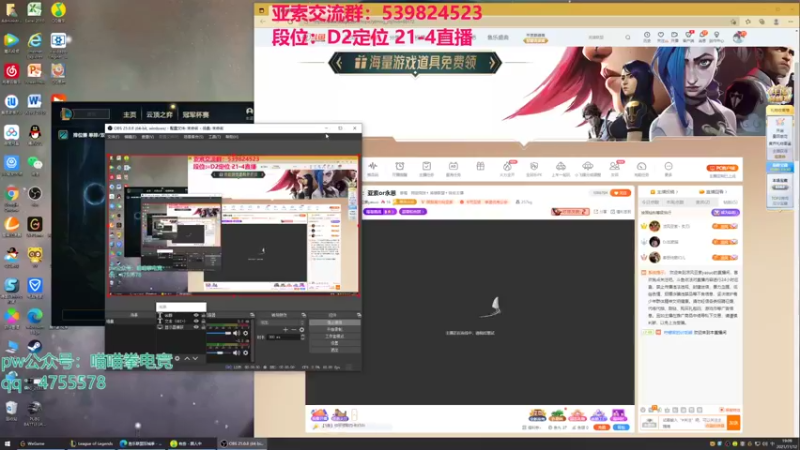The image size is (800, 450).
Task: Adjust the second OBS mixer volume slider
Action: coord(219,353)
